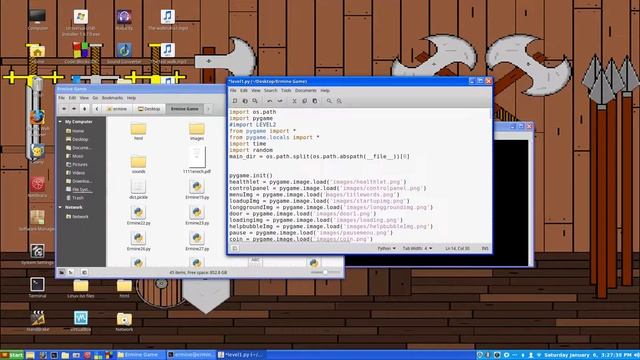Open the terminal window button in the taskbar

[x=191, y=355]
